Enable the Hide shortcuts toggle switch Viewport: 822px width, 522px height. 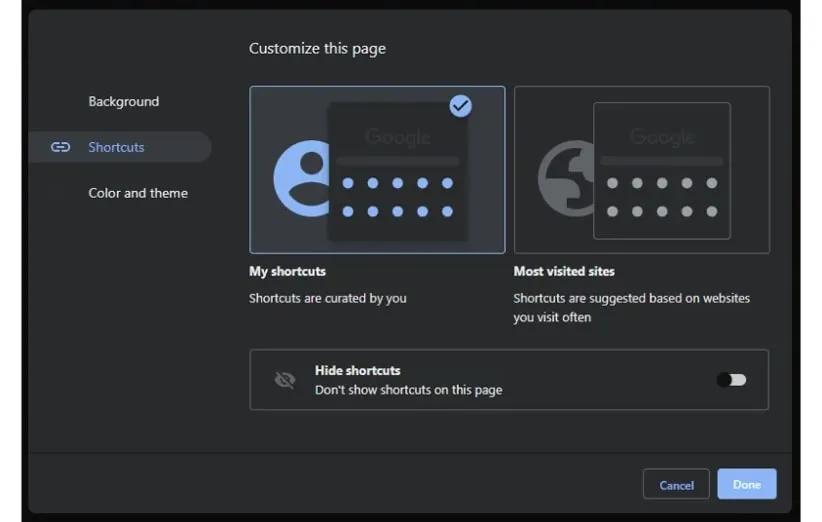point(731,380)
